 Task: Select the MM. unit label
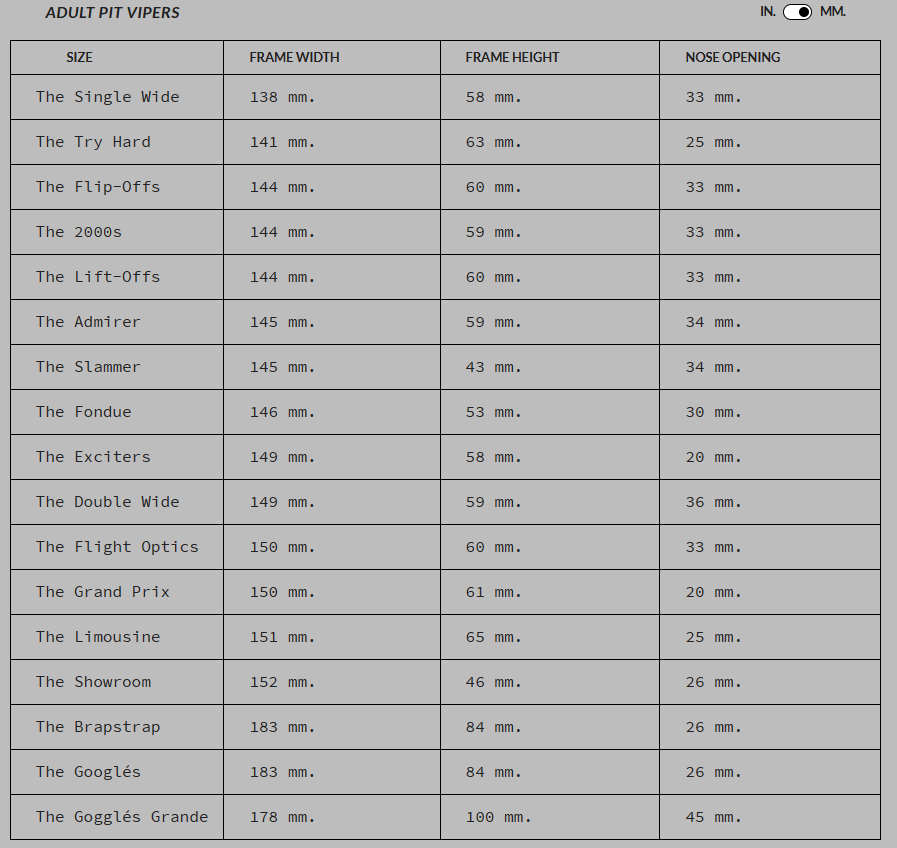(832, 11)
